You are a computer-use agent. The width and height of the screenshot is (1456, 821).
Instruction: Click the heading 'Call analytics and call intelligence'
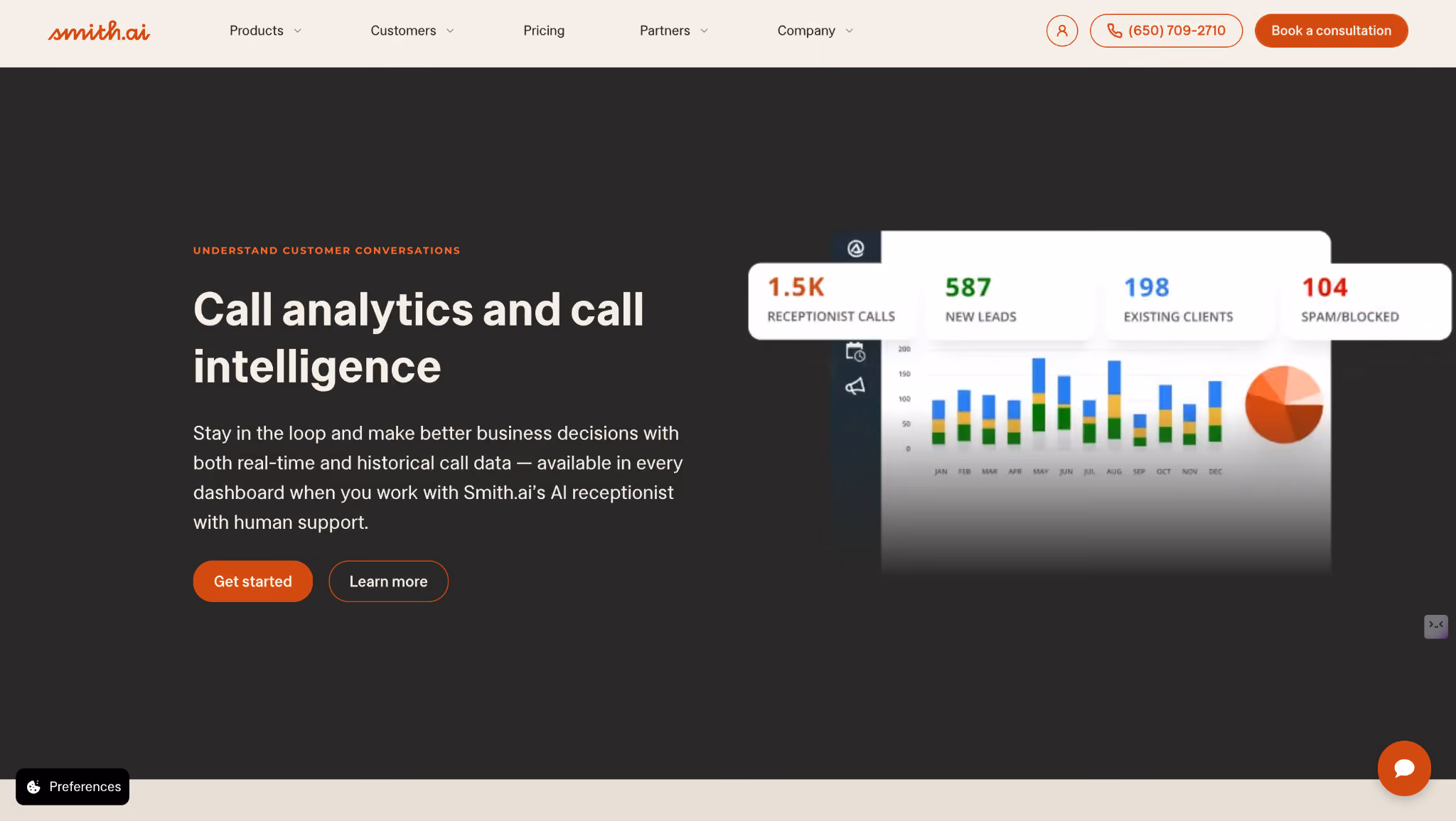419,338
